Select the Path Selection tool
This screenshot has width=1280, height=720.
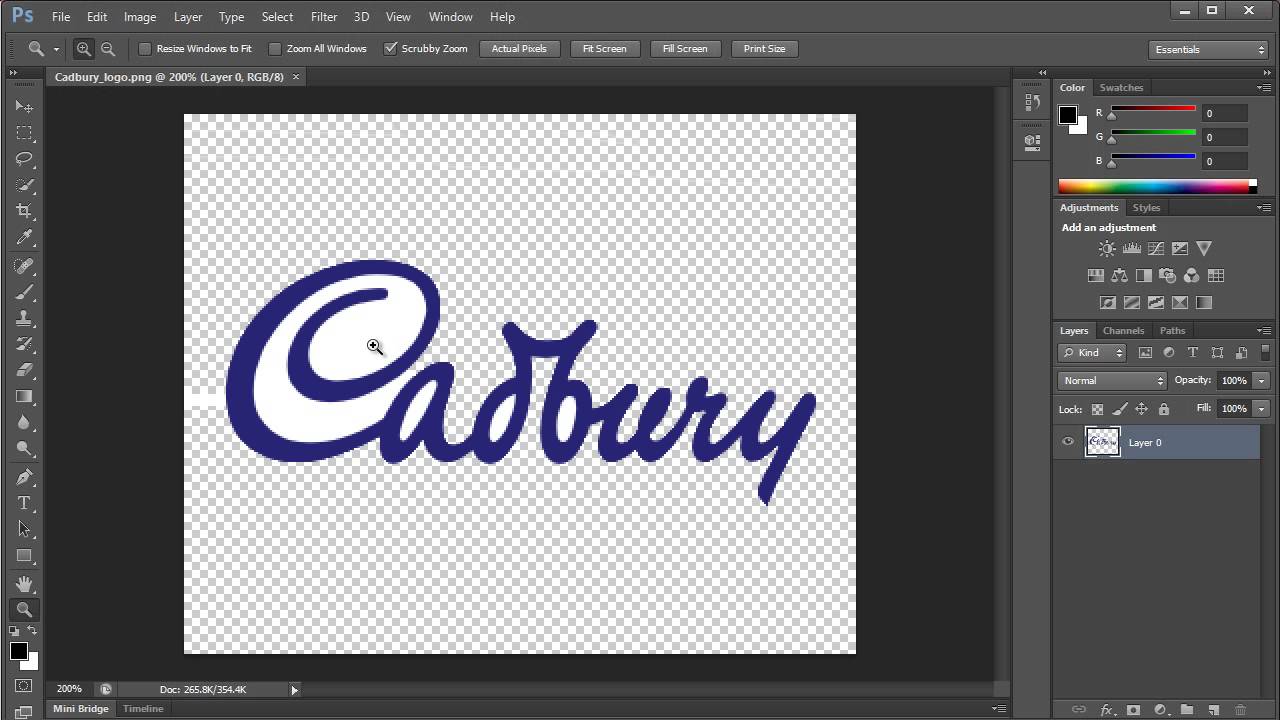tap(25, 529)
